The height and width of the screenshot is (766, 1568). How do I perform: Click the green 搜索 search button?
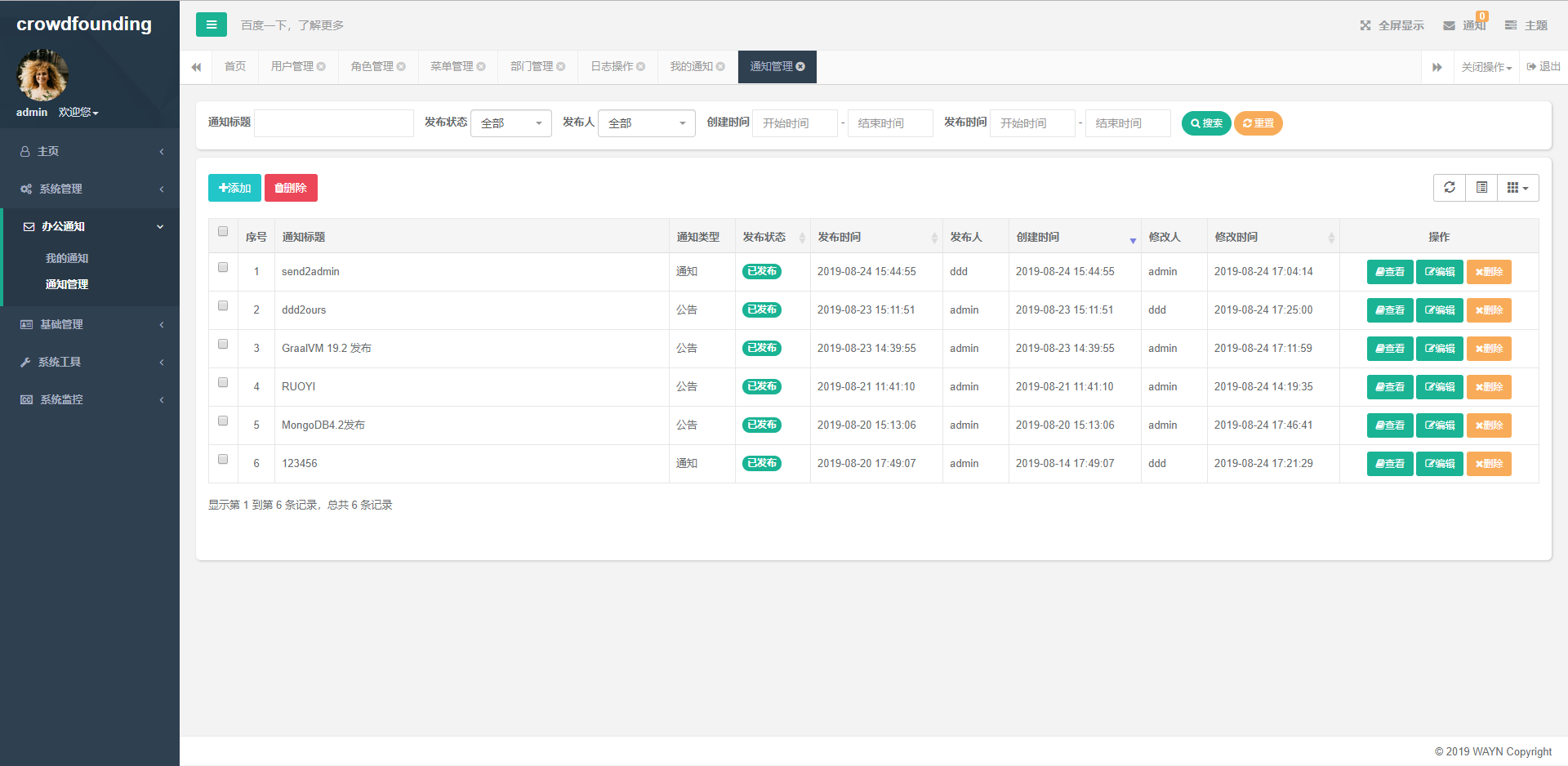tap(1206, 123)
